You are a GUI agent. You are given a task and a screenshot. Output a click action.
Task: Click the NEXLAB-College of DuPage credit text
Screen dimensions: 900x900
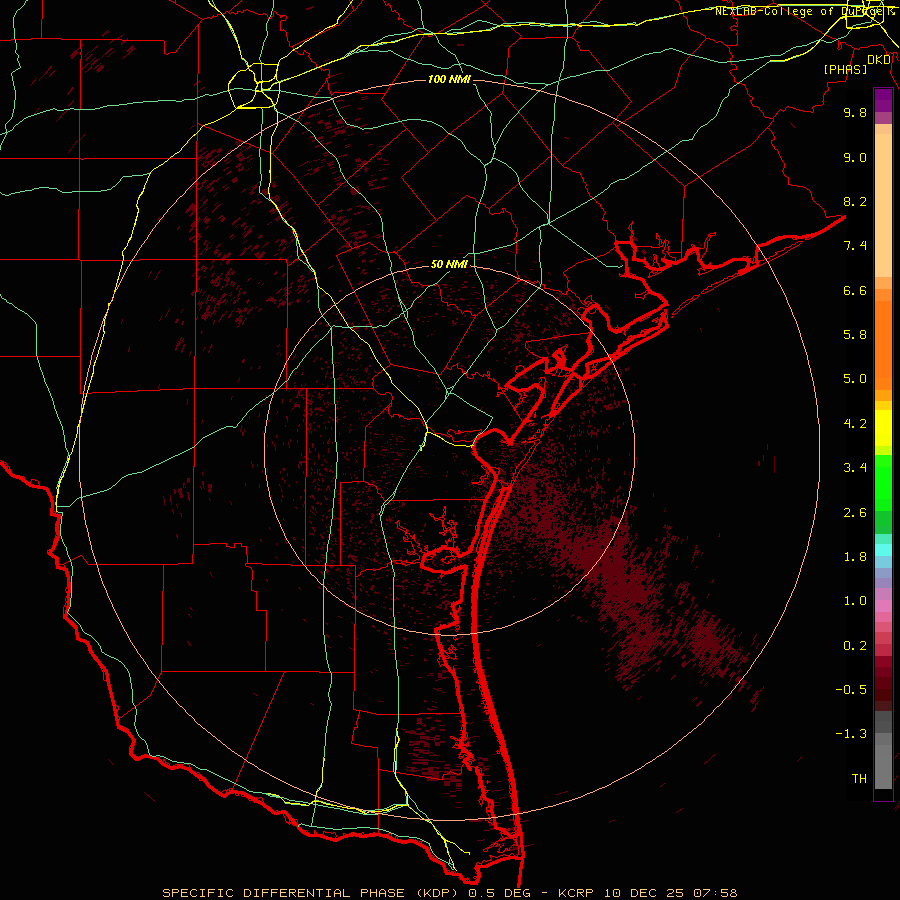[802, 11]
